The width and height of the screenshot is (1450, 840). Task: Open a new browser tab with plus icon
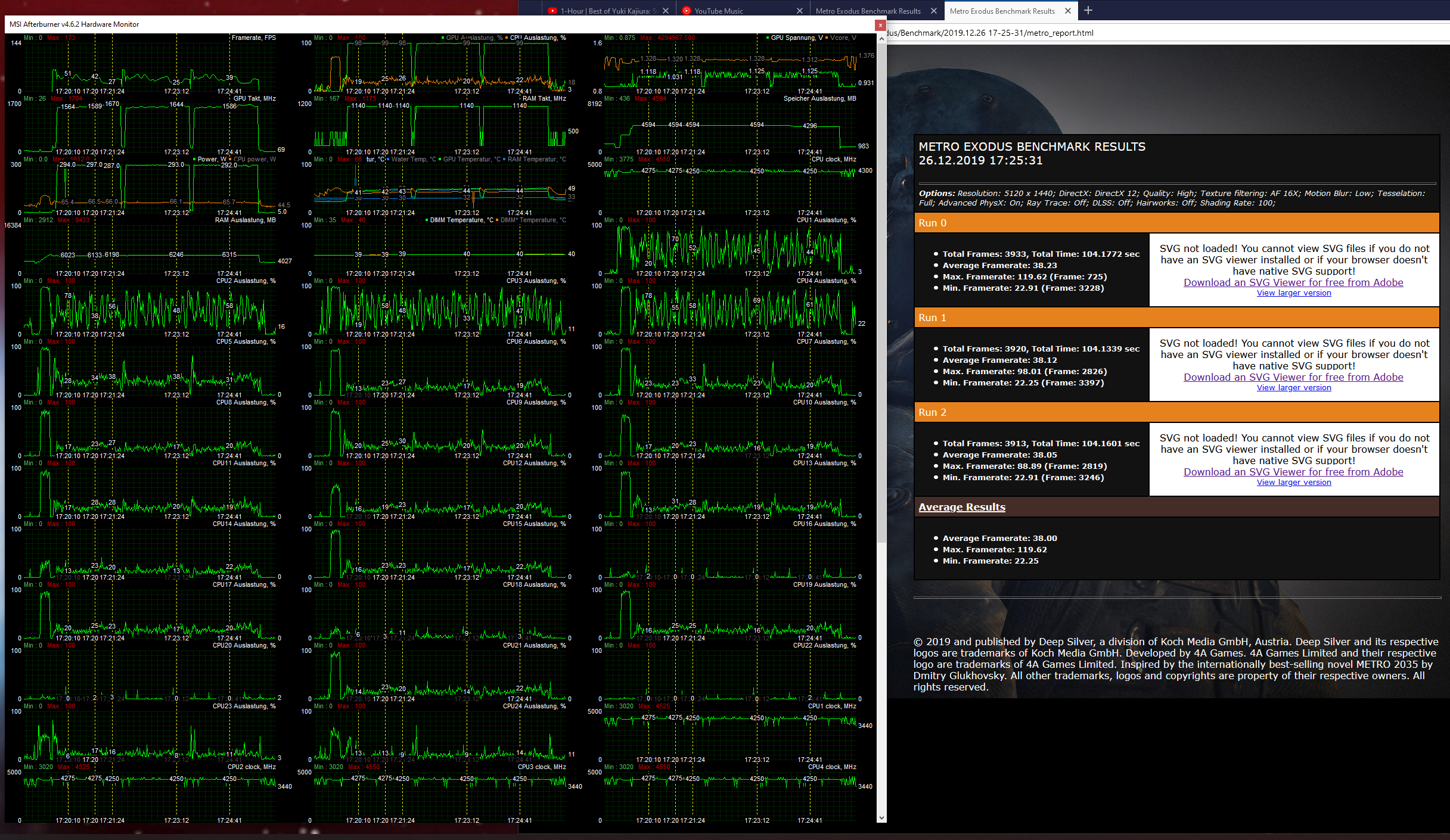(x=1088, y=10)
